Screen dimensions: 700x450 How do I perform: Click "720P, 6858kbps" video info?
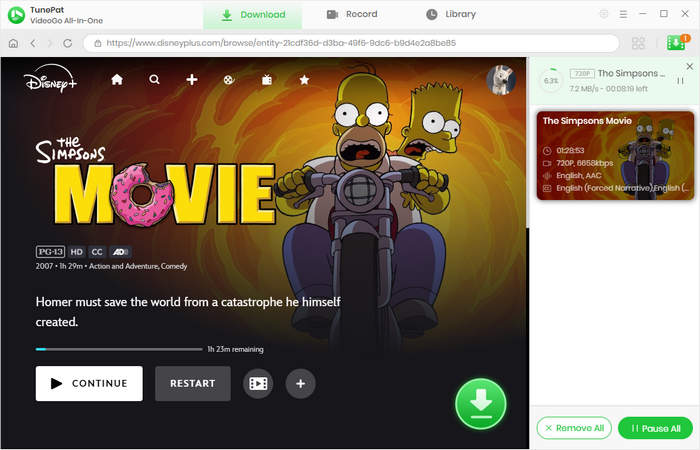[x=584, y=163]
